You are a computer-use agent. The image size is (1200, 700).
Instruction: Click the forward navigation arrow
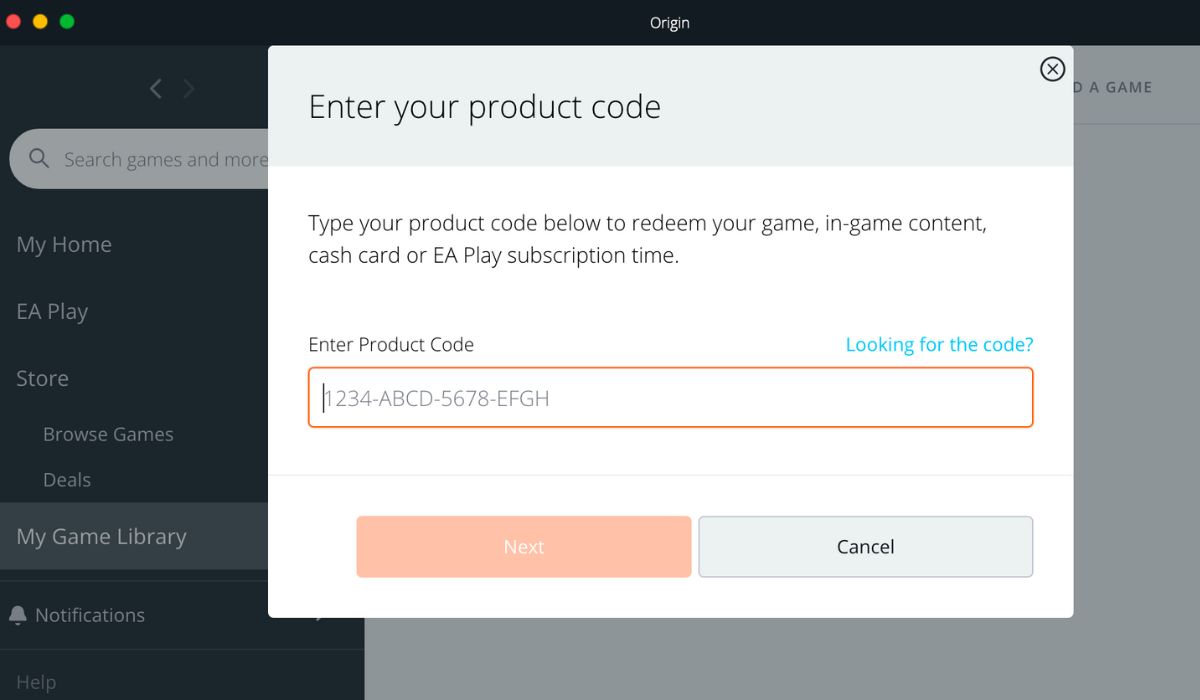189,88
